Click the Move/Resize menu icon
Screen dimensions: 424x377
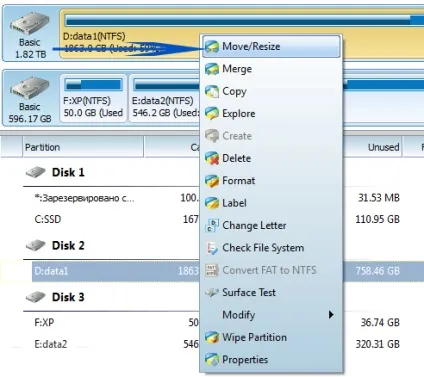[212, 47]
